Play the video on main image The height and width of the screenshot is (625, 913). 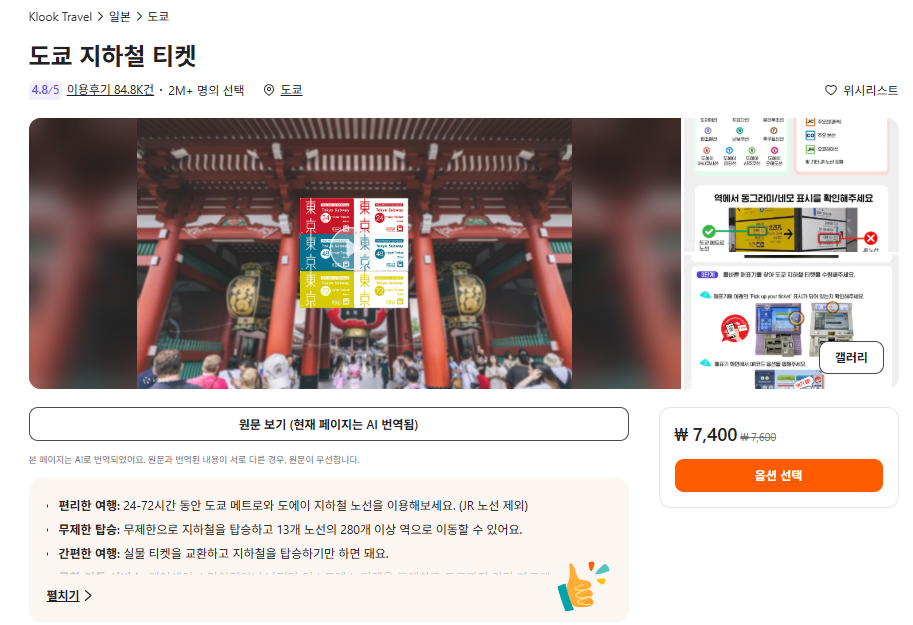click(x=354, y=249)
